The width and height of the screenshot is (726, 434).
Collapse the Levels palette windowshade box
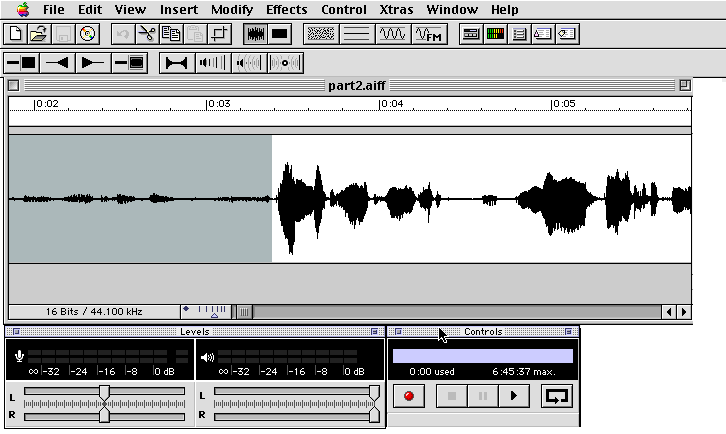[x=374, y=332]
